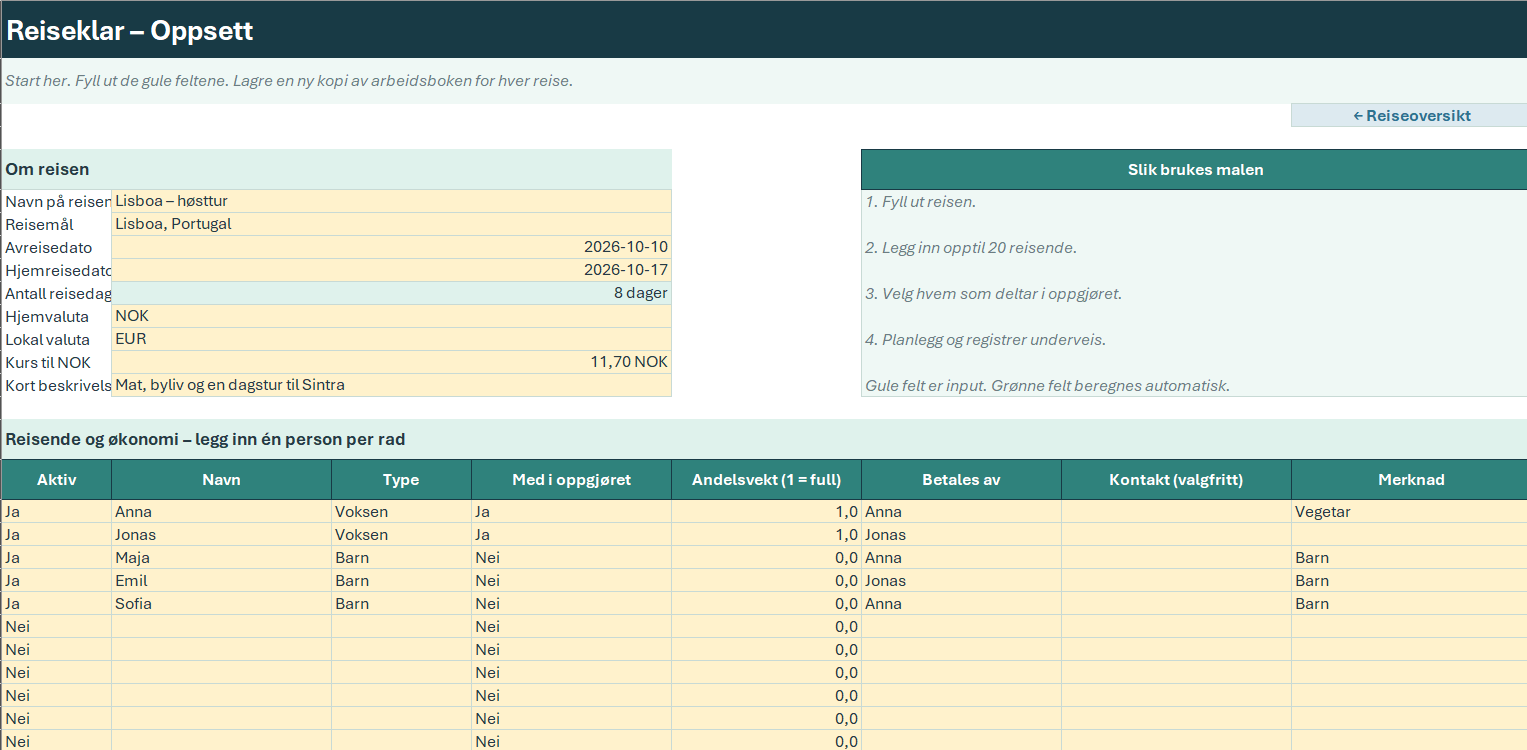Select Emil's Betales av cell showing Jonas
The image size is (1527, 750).
coord(961,581)
